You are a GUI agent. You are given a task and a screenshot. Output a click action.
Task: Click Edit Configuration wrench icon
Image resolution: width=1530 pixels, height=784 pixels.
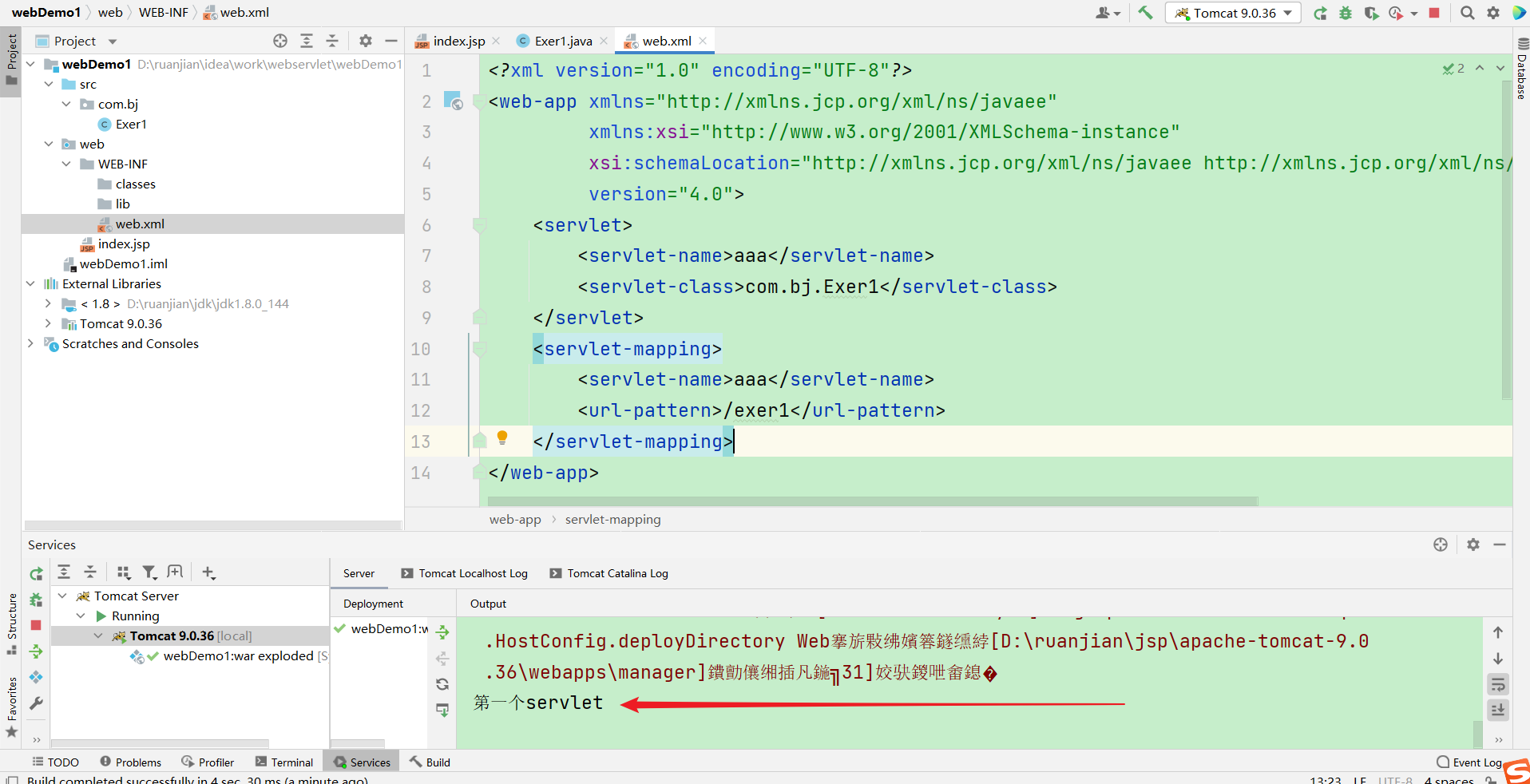click(x=36, y=703)
